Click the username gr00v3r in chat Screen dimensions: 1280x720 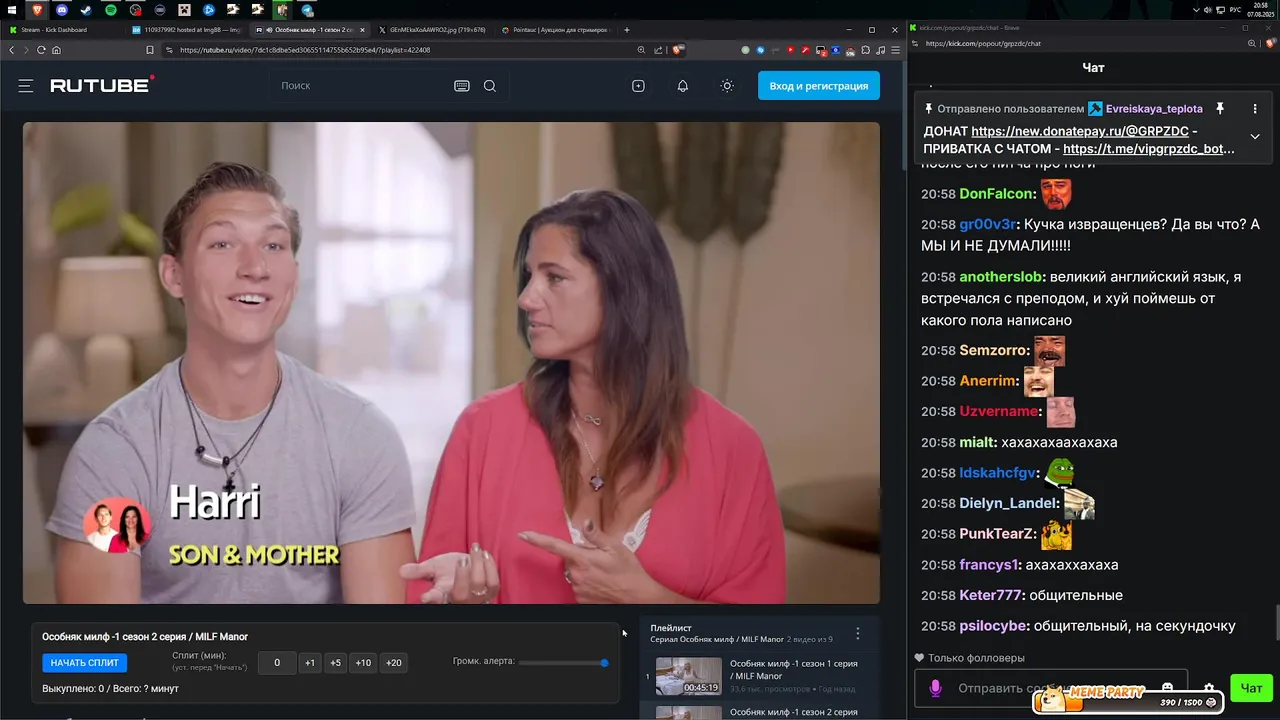(988, 224)
